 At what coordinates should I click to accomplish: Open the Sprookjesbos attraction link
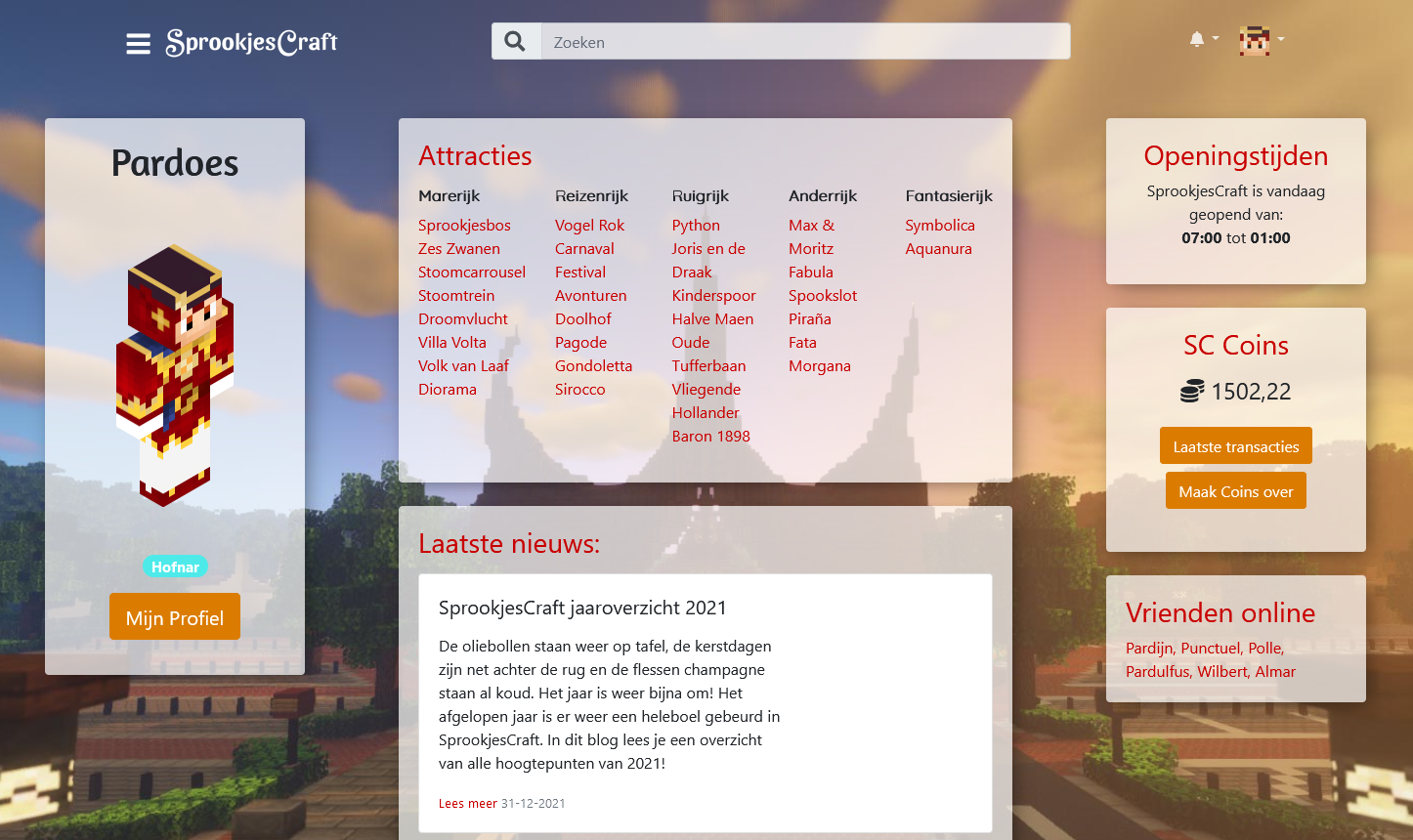pos(464,225)
